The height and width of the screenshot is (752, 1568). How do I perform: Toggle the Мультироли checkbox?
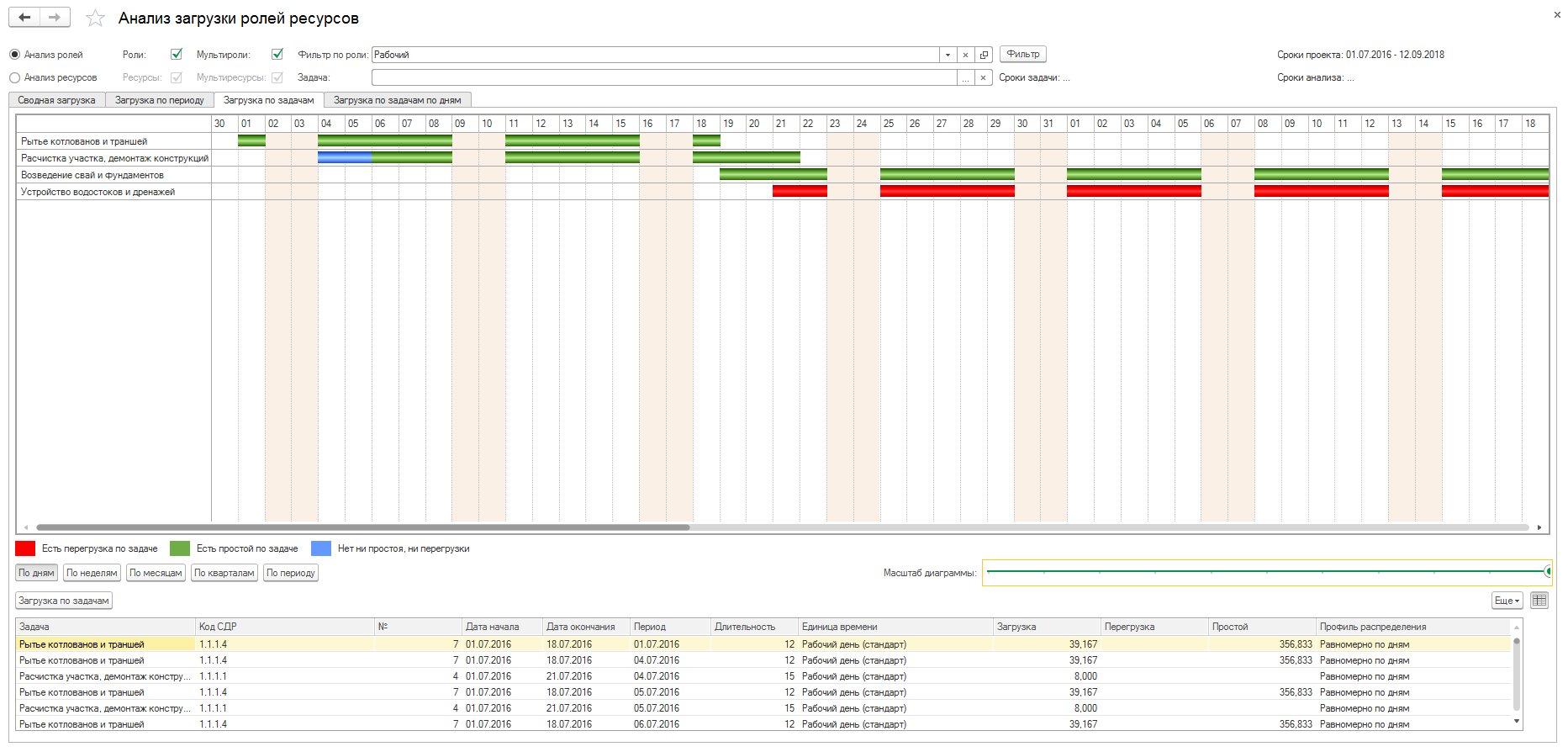click(277, 54)
